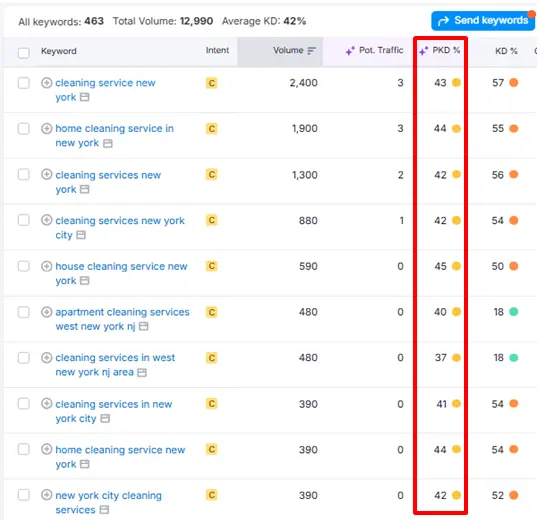This screenshot has height=520, width=538.
Task: Click plus icon for 'home cleaning service new york'
Action: pyautogui.click(x=46, y=449)
